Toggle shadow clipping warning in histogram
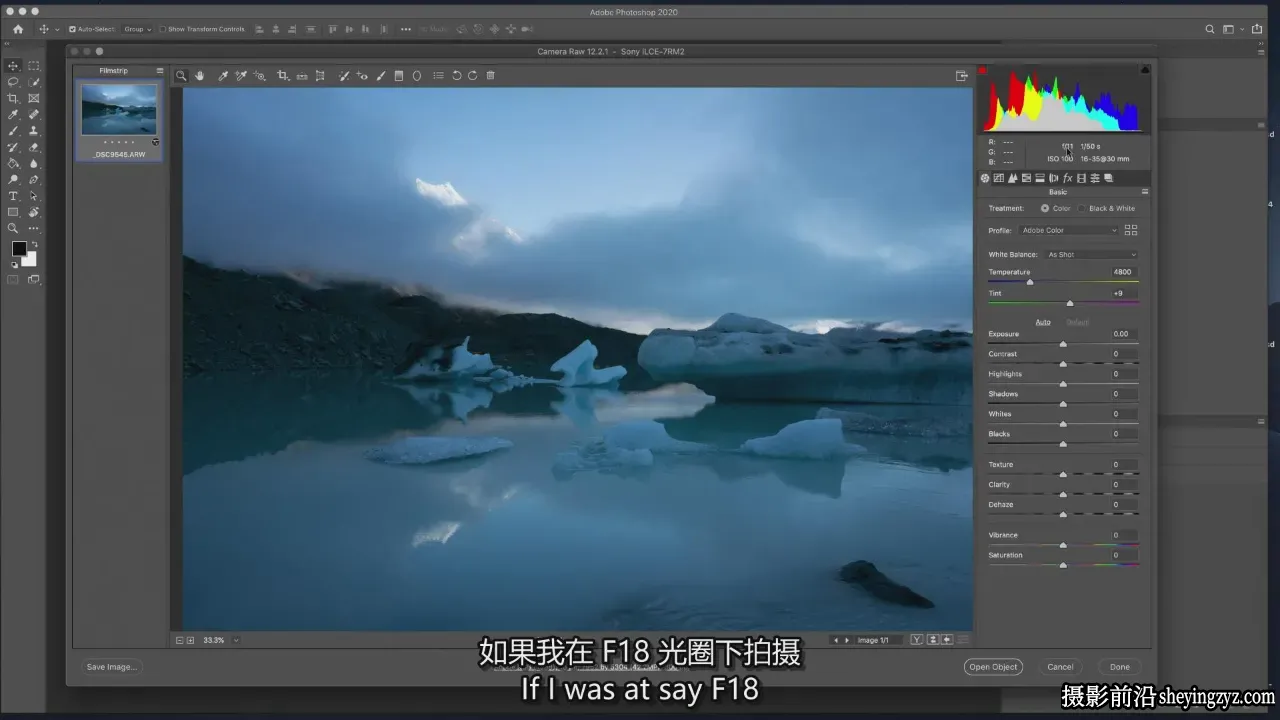The width and height of the screenshot is (1280, 720). pyautogui.click(x=983, y=70)
